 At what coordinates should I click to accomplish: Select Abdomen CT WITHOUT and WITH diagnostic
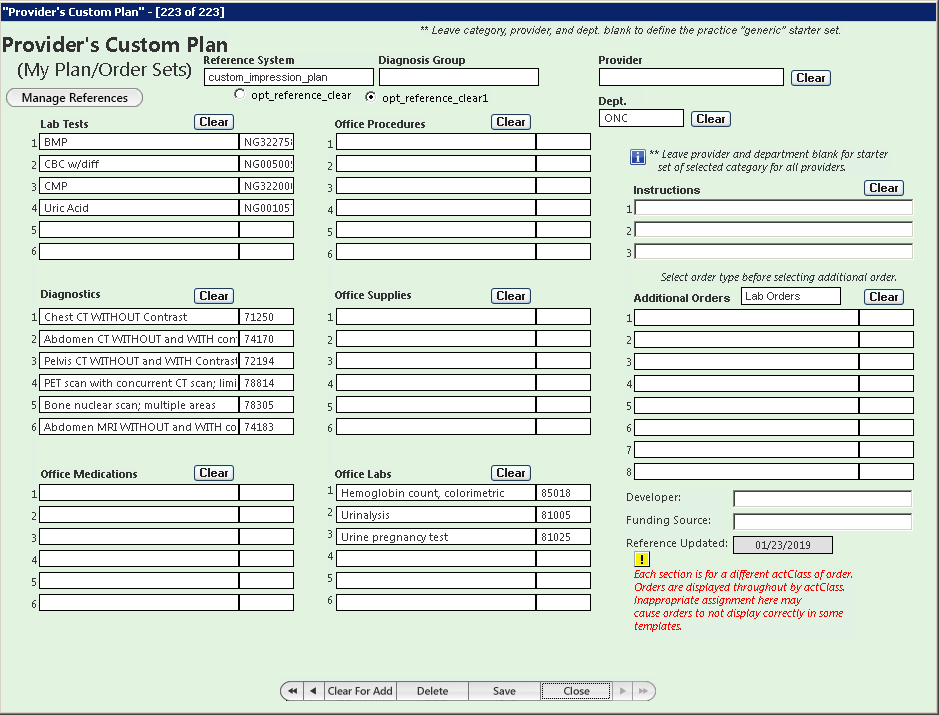click(139, 339)
